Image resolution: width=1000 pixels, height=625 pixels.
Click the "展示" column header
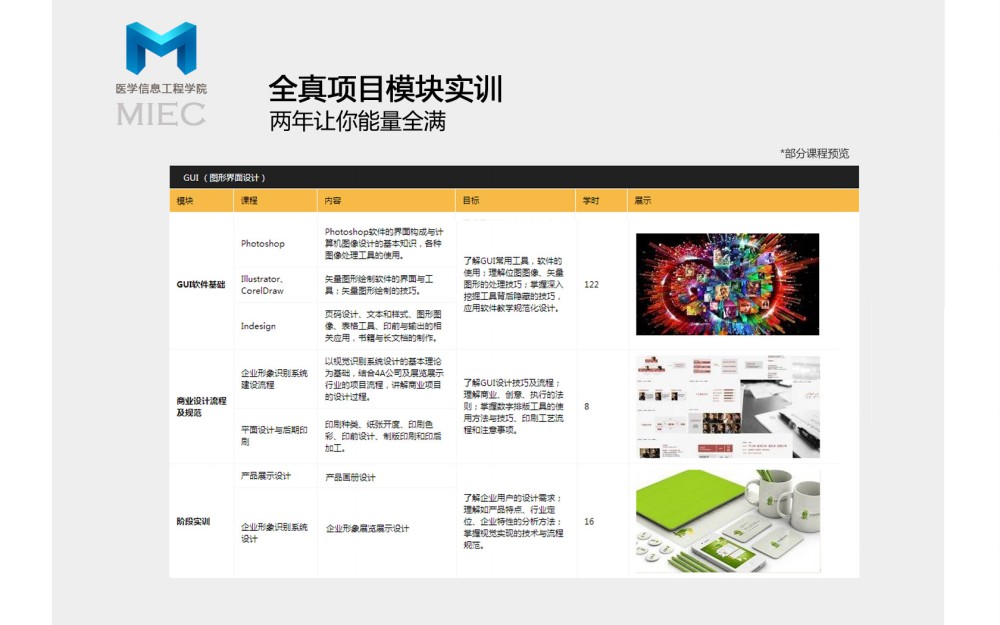(x=743, y=200)
